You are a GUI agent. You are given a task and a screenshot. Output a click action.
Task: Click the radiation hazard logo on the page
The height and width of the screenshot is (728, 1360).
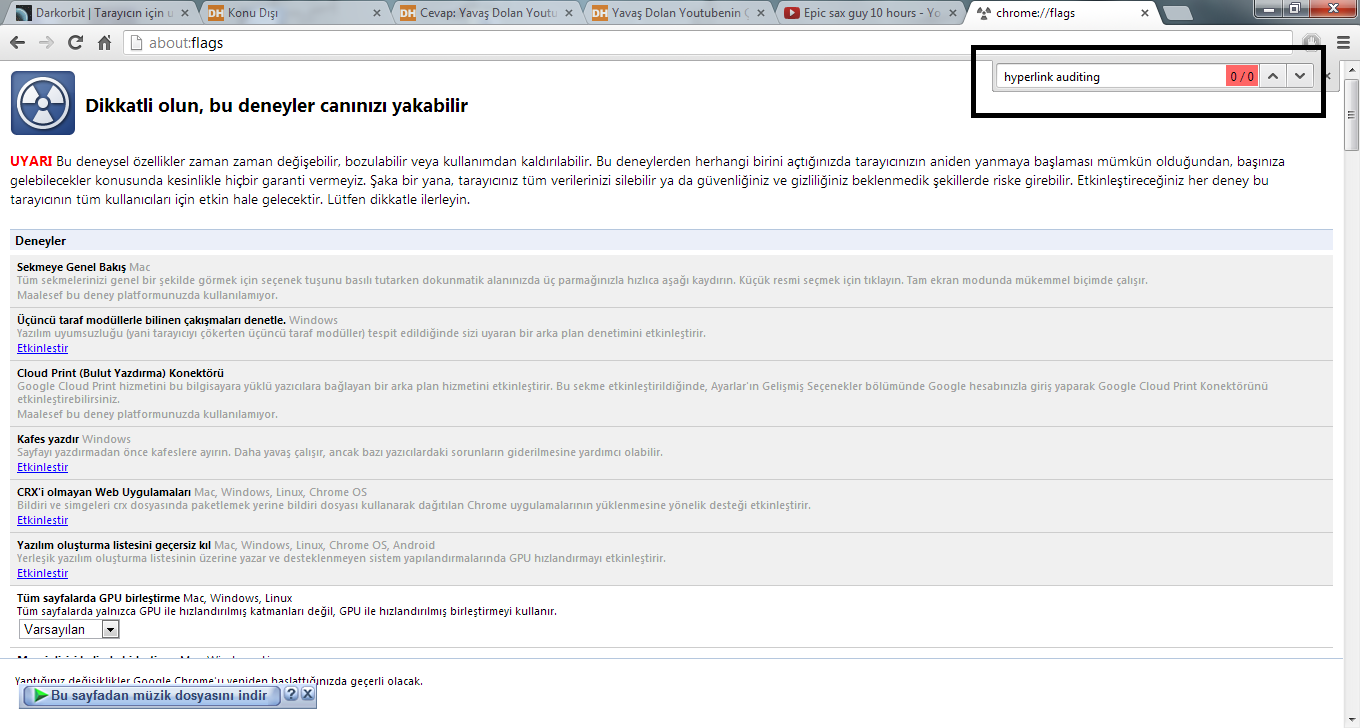pos(43,103)
